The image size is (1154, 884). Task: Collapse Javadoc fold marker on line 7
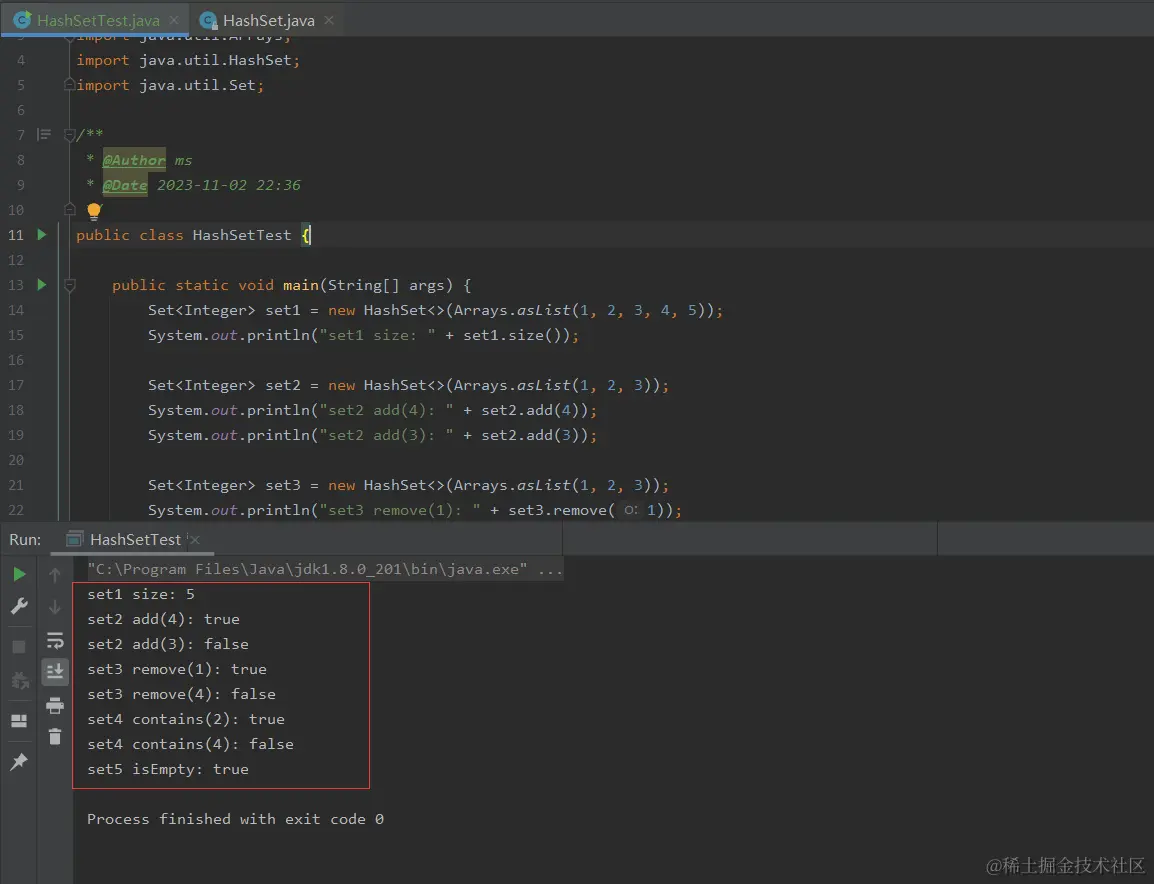(x=69, y=135)
